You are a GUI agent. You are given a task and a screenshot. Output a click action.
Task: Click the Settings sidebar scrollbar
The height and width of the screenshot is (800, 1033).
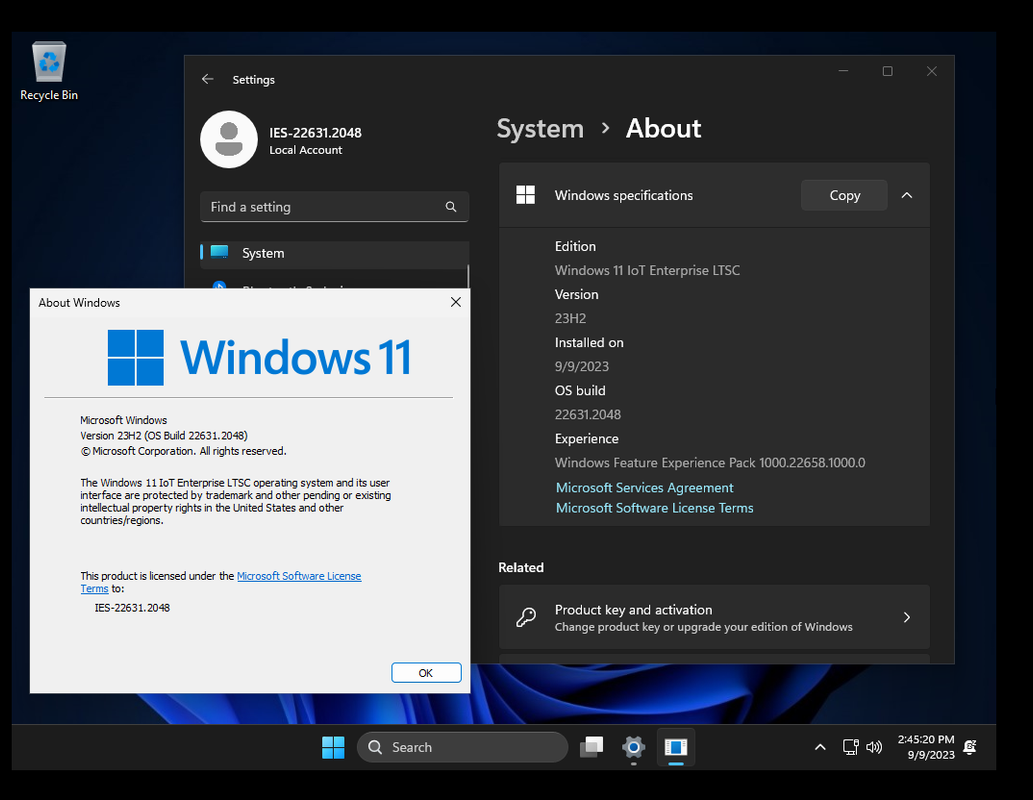[x=468, y=277]
